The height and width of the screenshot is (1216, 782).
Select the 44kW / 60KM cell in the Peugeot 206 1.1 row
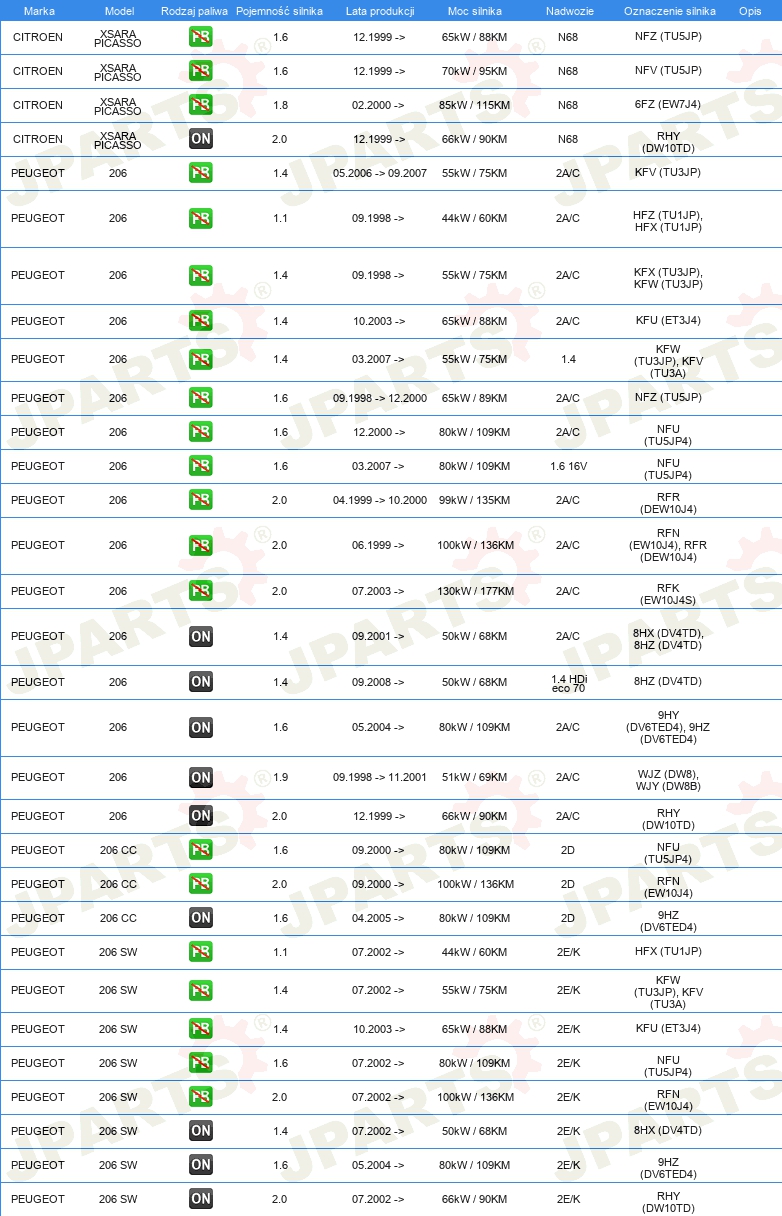click(x=474, y=219)
